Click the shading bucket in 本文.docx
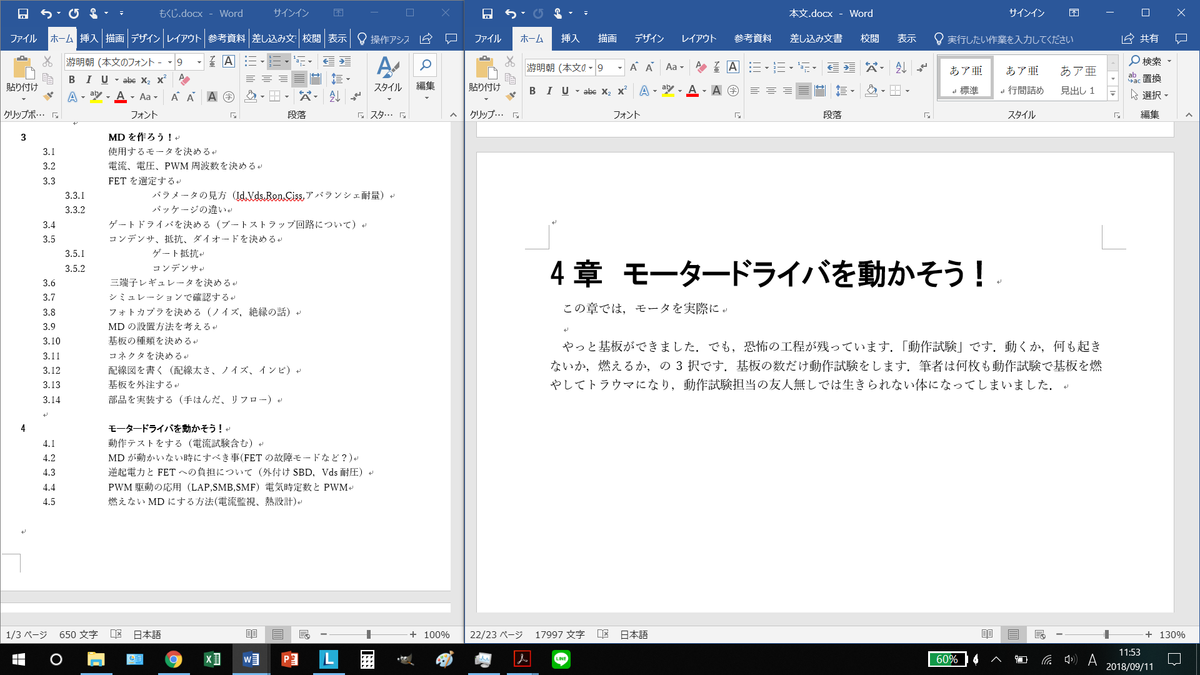This screenshot has height=675, width=1200. [871, 90]
